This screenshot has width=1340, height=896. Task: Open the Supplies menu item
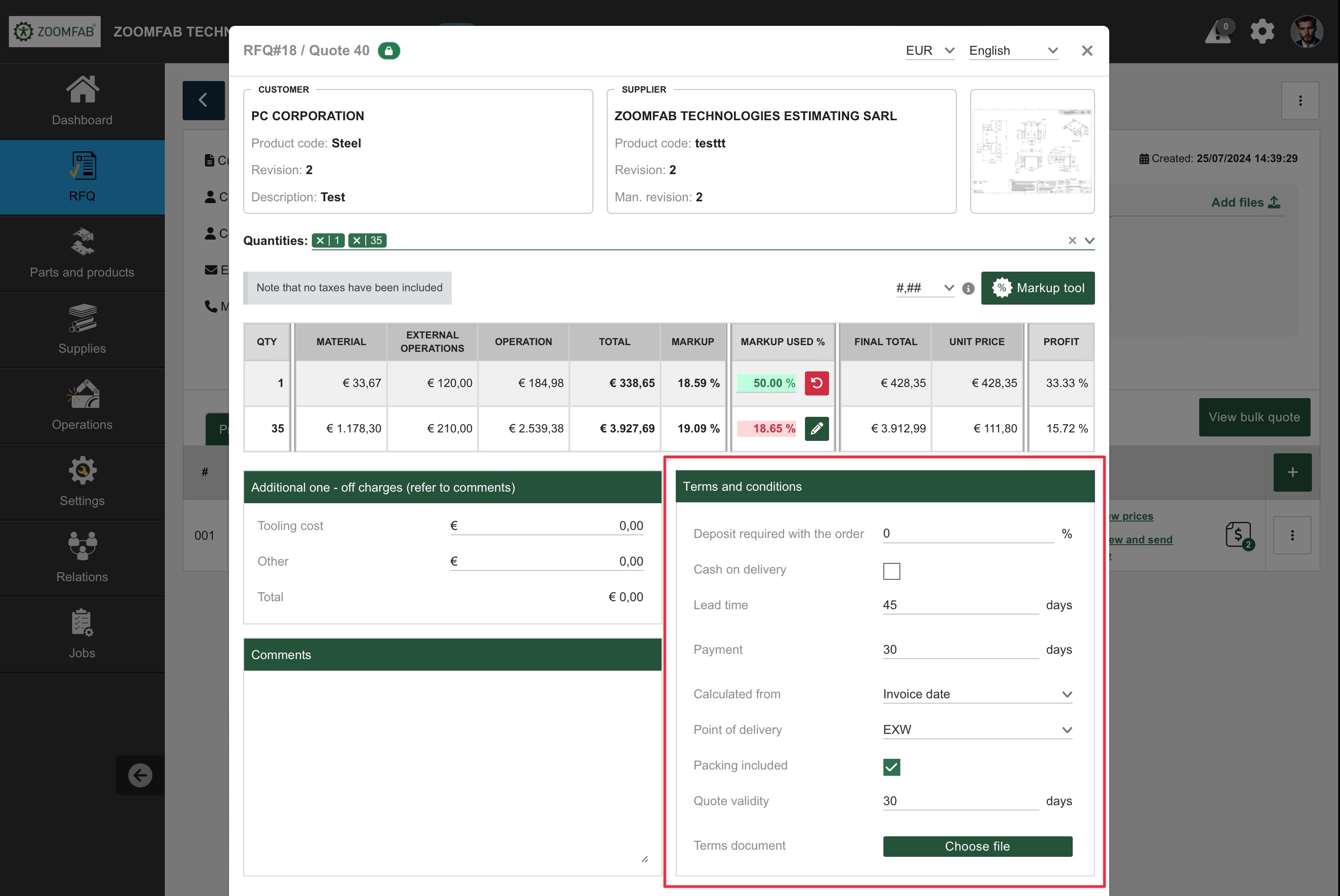click(82, 329)
